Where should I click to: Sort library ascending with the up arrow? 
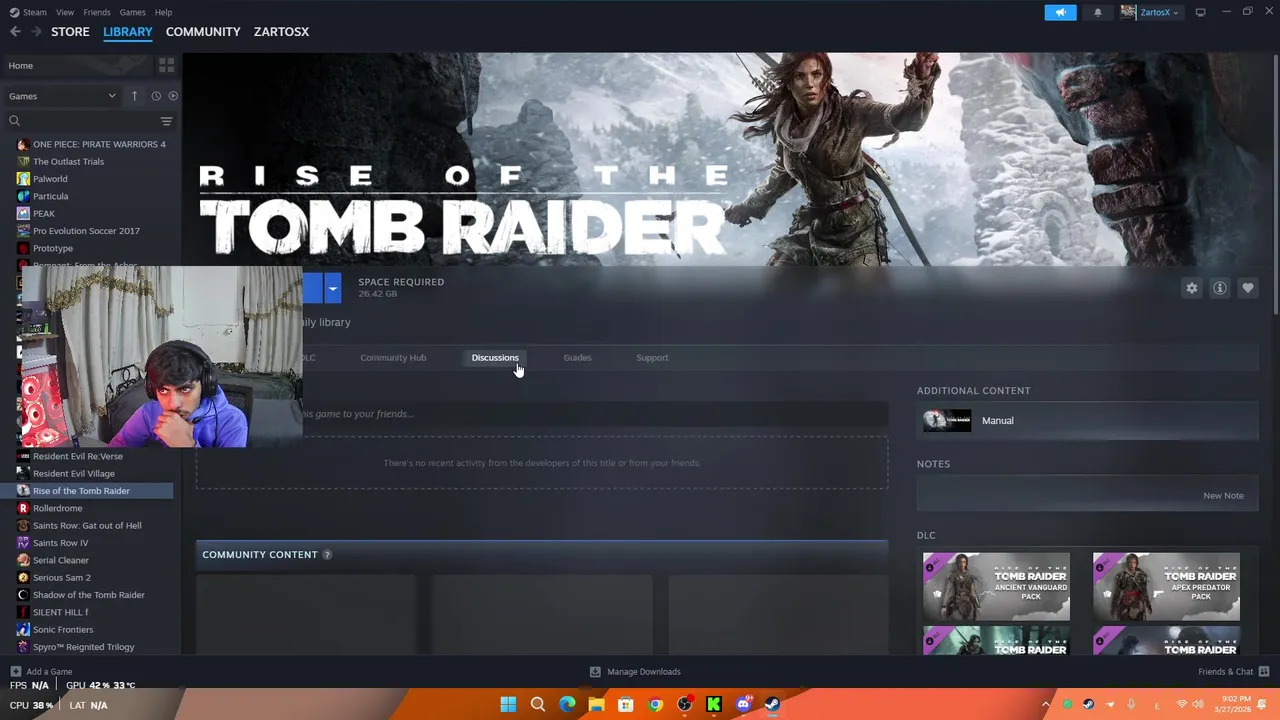click(x=134, y=96)
